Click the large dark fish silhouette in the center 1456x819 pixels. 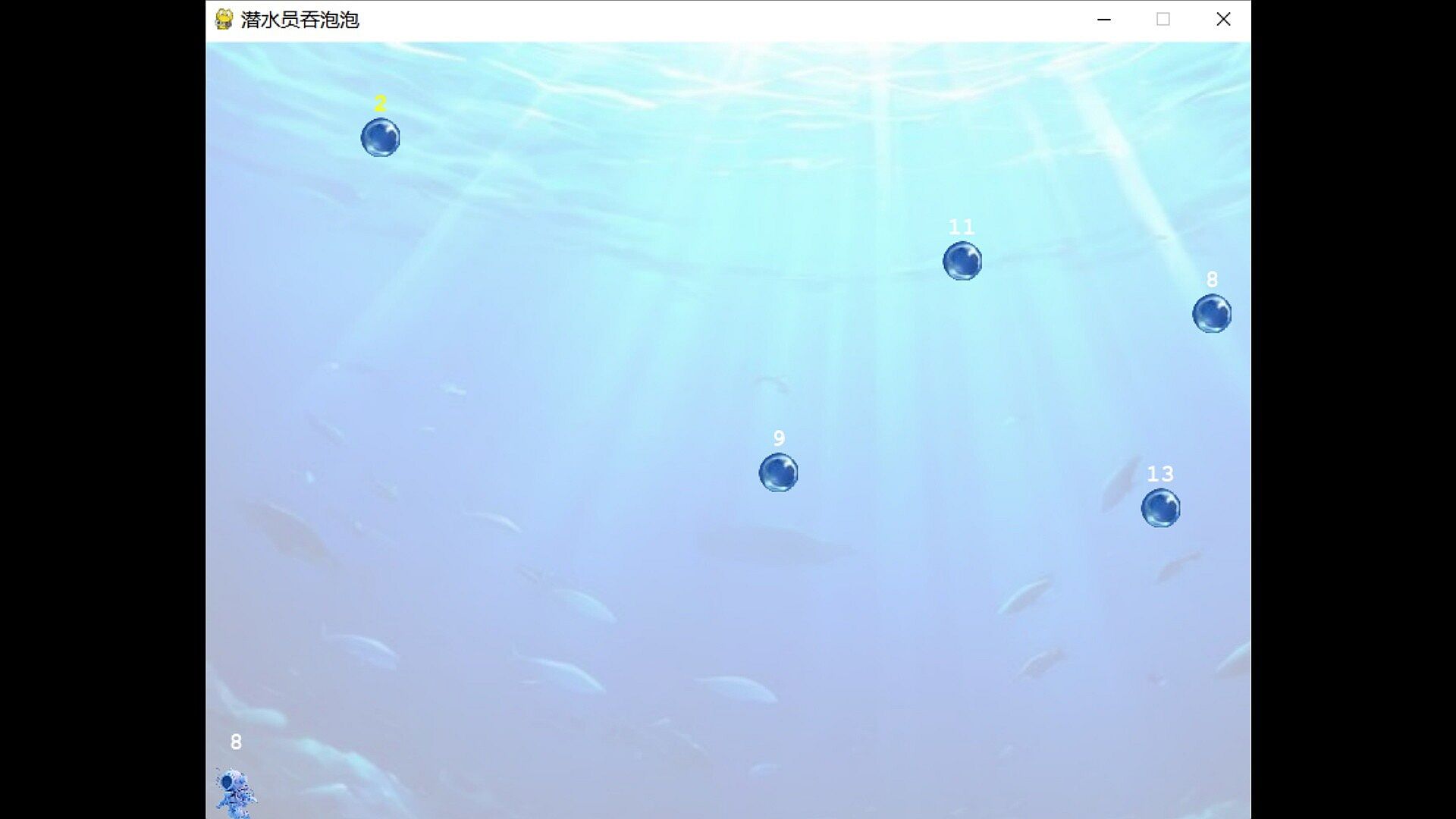pos(770,544)
